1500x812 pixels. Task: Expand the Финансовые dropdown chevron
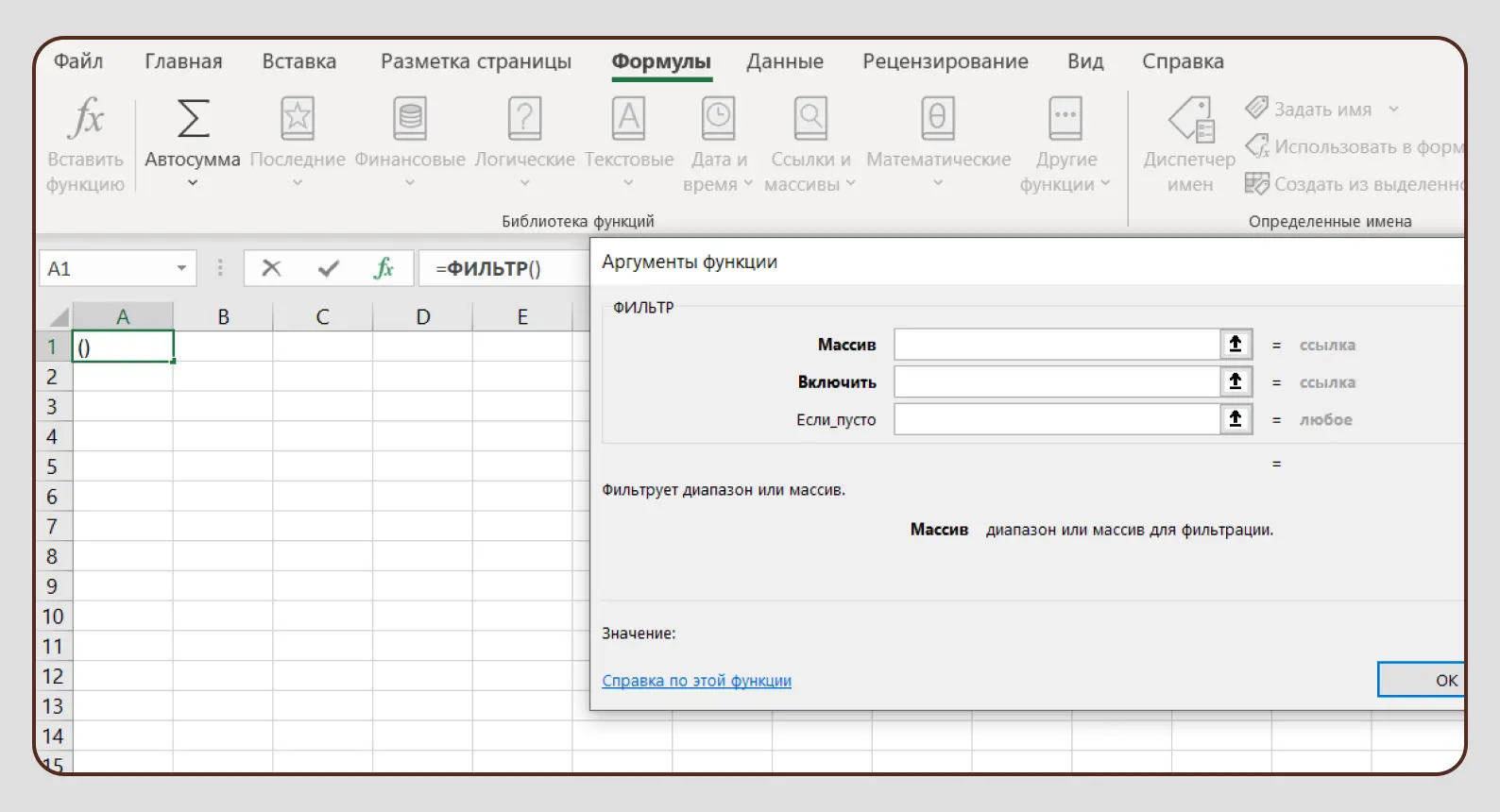tap(410, 183)
